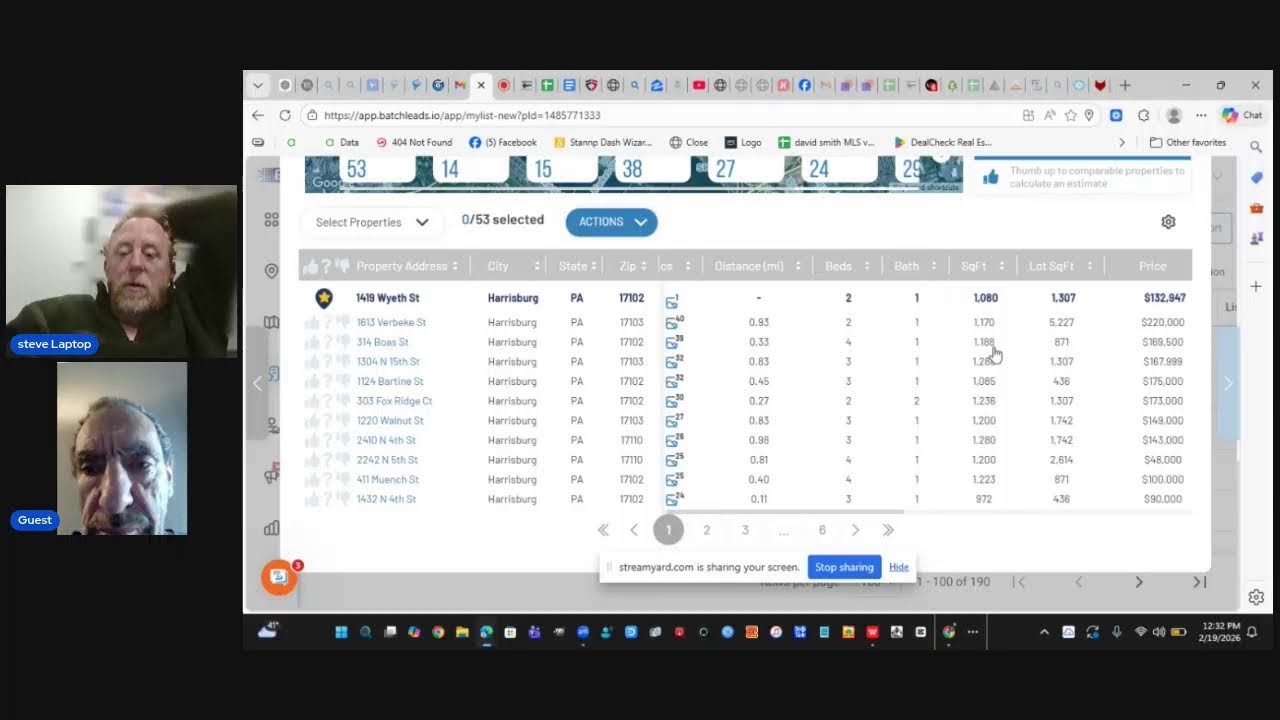Open the DealCheck bookmark

(x=942, y=142)
